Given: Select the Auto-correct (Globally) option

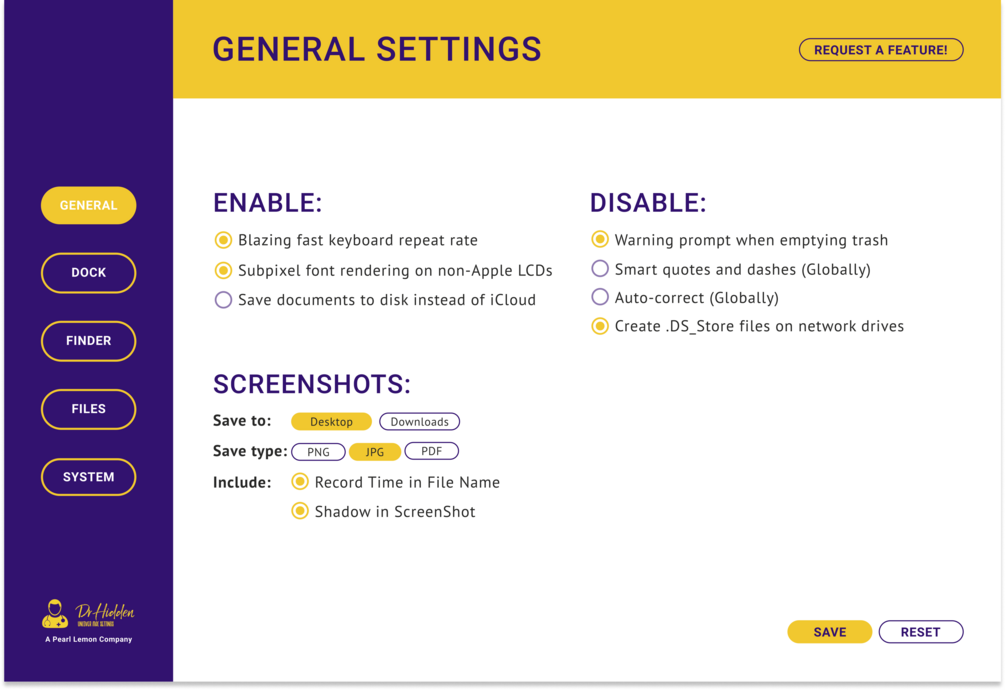Looking at the screenshot, I should tap(600, 297).
